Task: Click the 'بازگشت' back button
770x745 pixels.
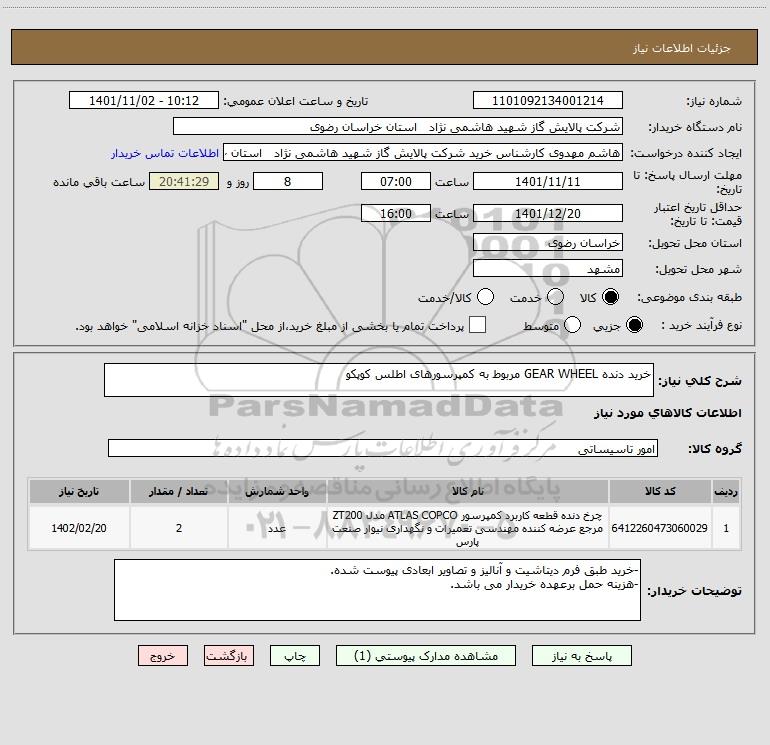Action: (229, 656)
